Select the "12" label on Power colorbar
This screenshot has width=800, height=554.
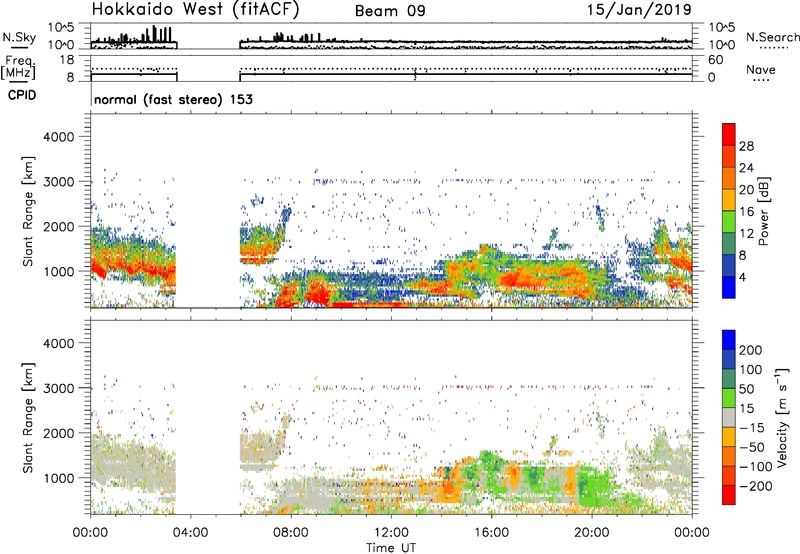(746, 234)
